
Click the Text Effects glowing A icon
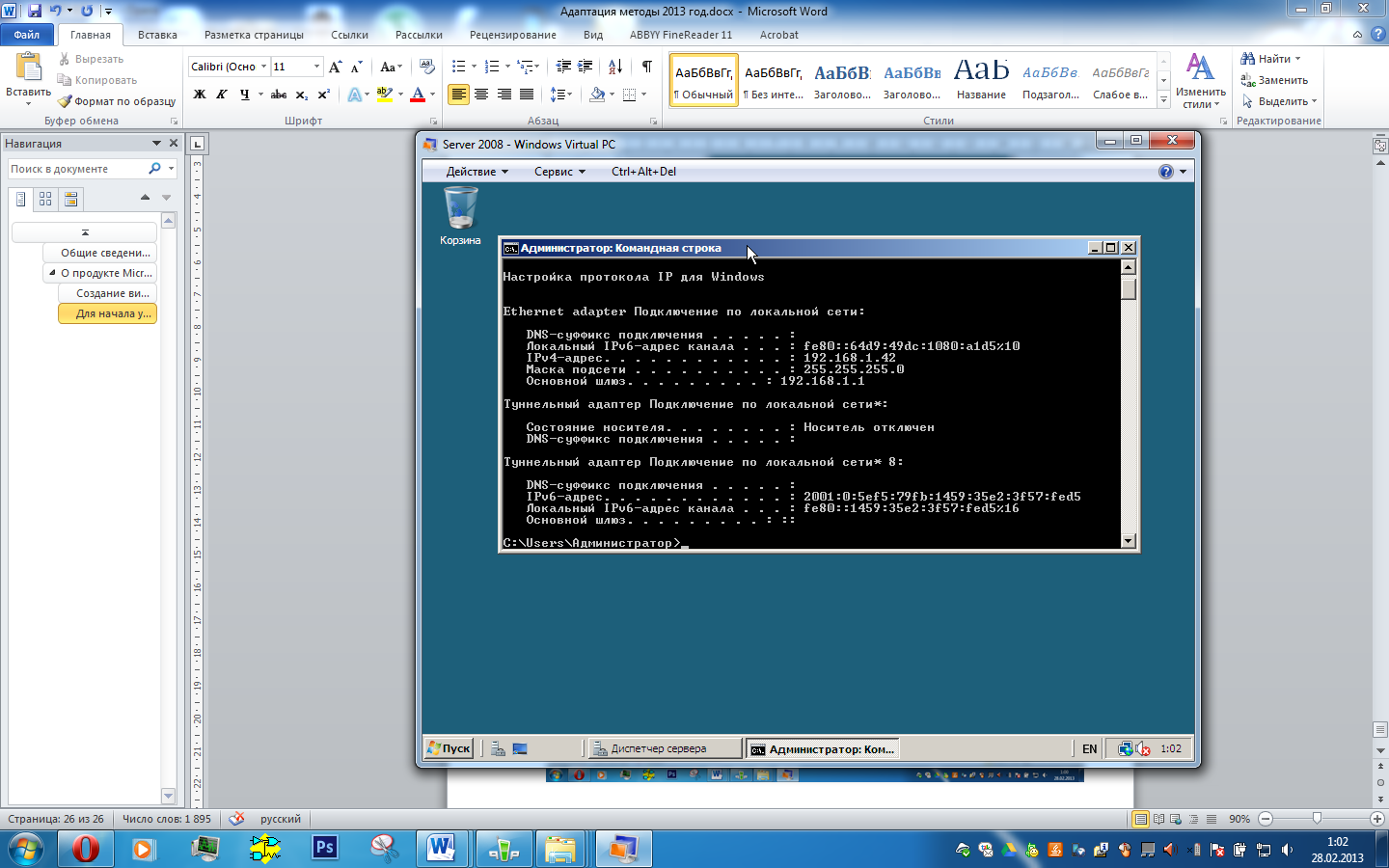354,95
